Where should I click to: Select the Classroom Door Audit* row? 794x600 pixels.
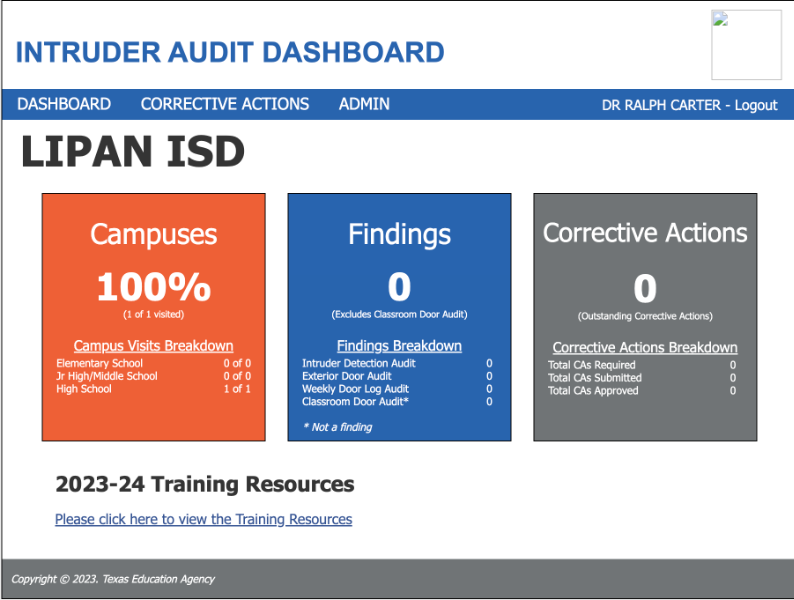tap(397, 402)
